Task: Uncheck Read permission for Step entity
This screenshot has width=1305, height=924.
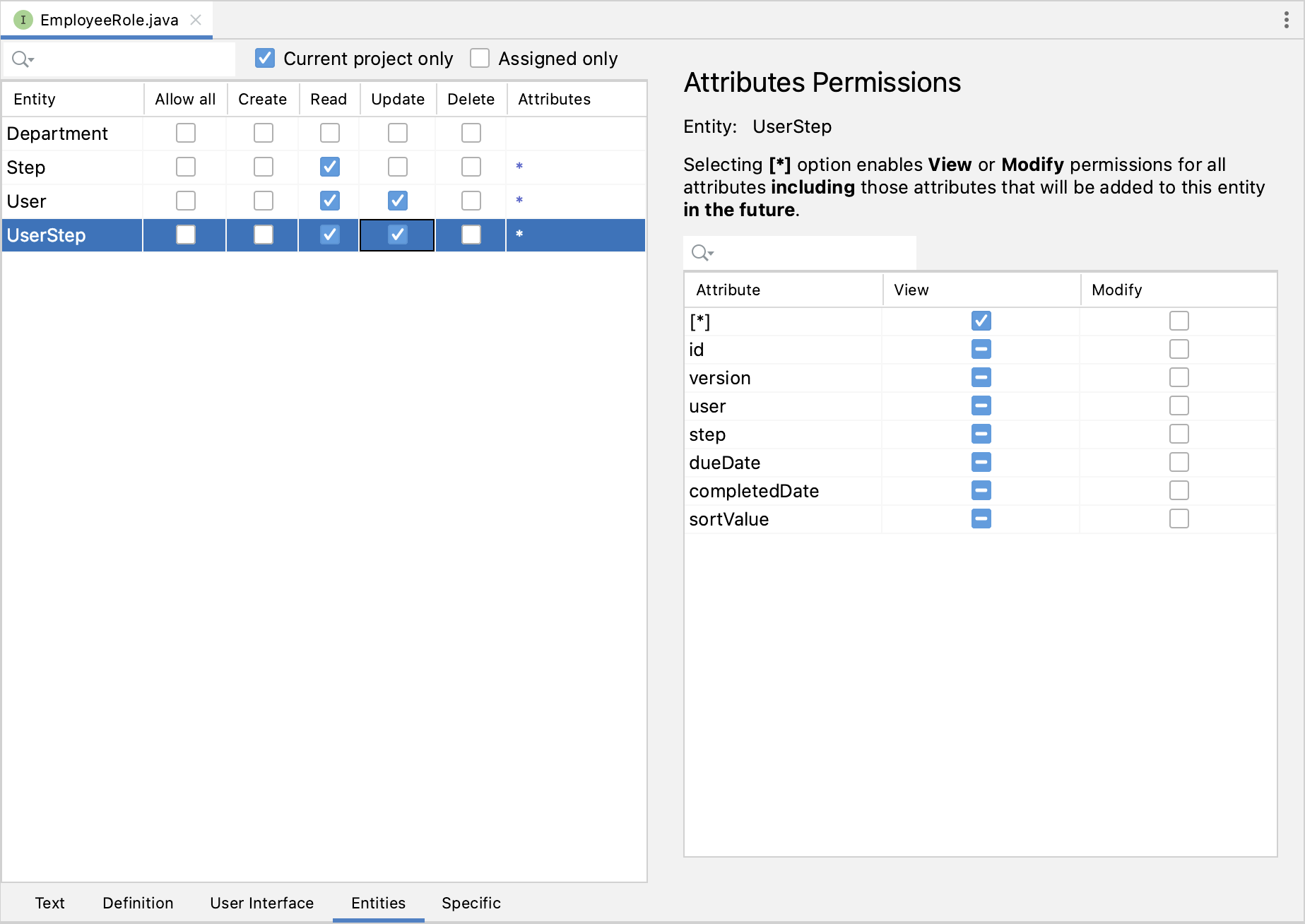Action: point(330,167)
